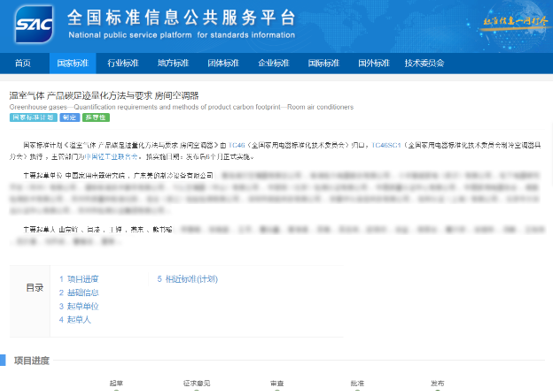The height and width of the screenshot is (391, 553).
Task: Jump to 2 基础信息 section
Action: (x=79, y=293)
